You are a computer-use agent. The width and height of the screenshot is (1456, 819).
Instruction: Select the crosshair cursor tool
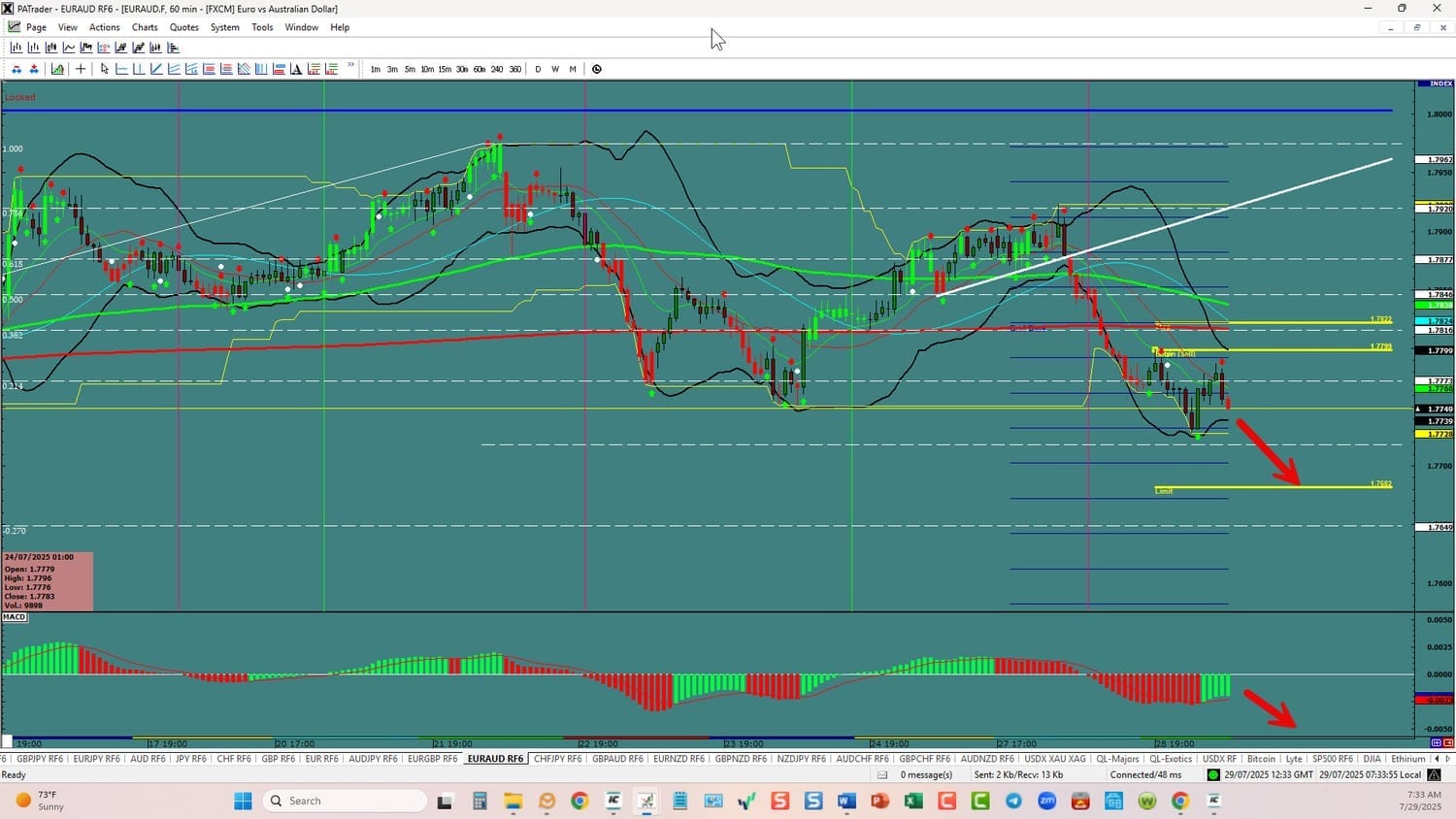(x=81, y=69)
